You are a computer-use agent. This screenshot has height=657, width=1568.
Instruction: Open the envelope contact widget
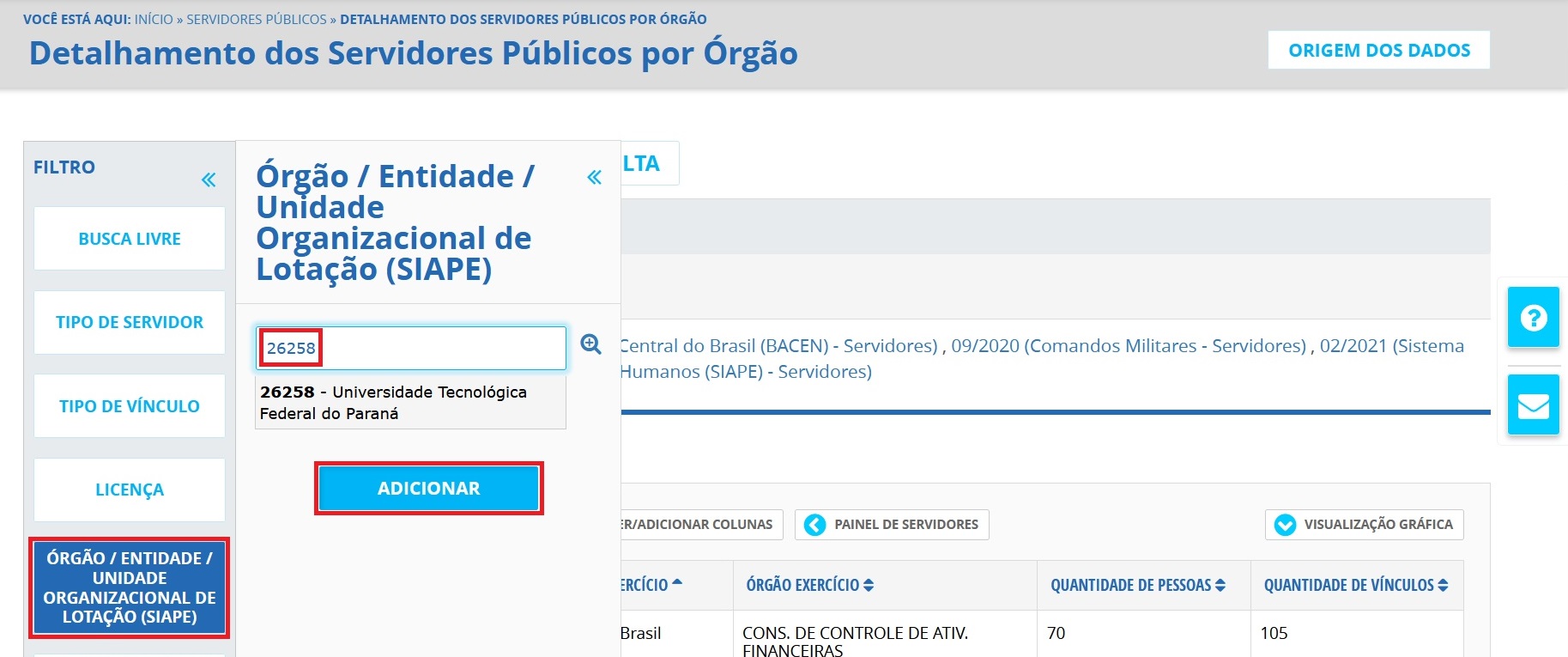pyautogui.click(x=1533, y=405)
